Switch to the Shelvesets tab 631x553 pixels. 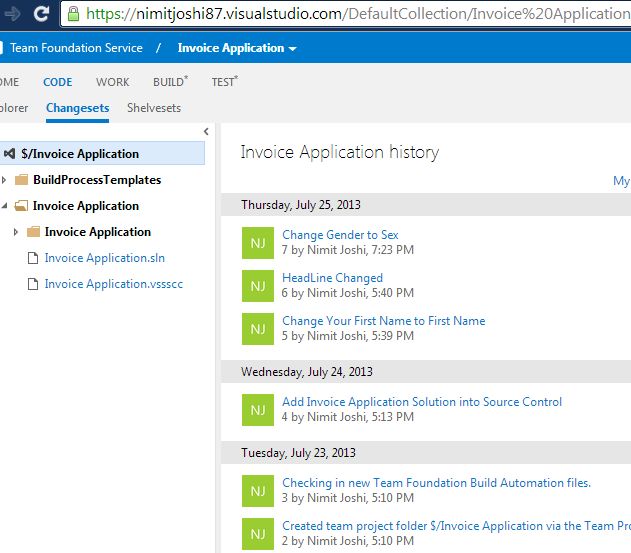[154, 108]
